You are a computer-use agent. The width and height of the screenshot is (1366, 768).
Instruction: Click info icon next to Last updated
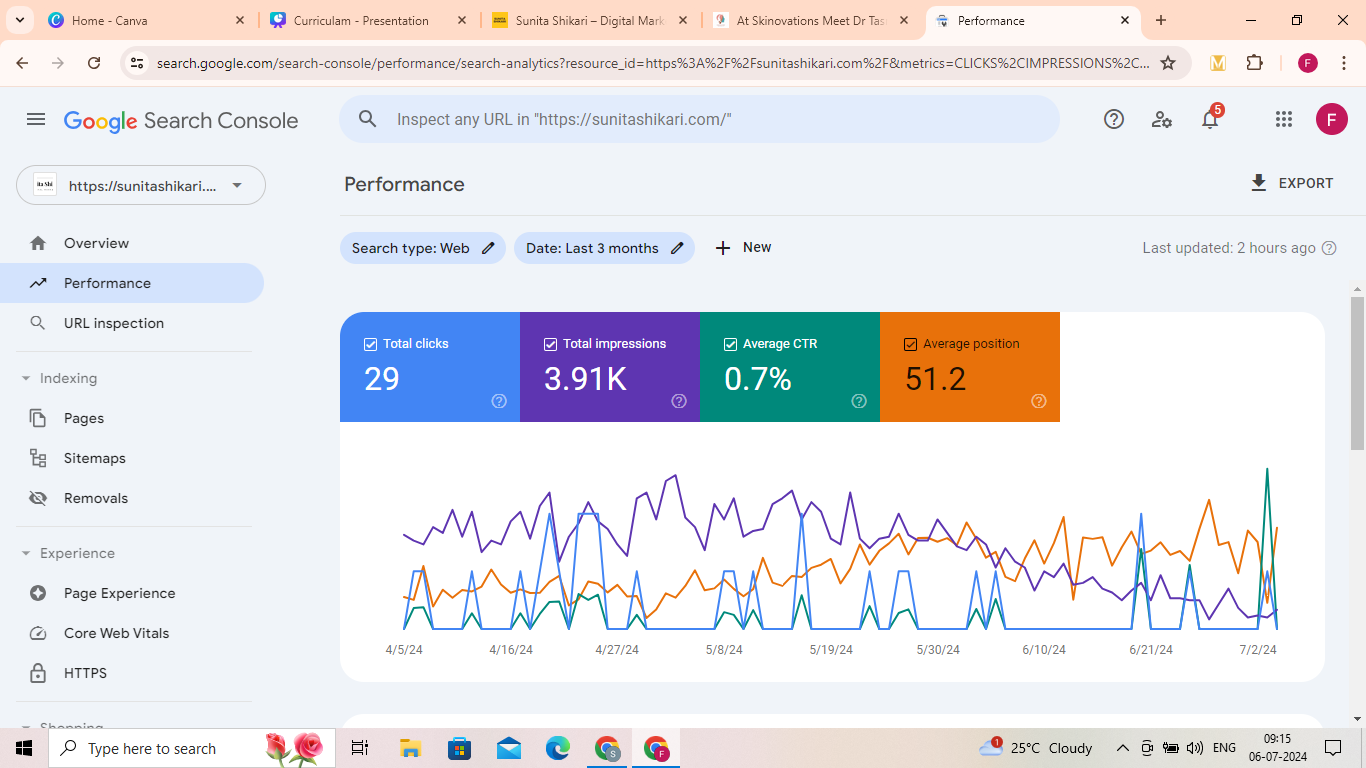coord(1329,248)
